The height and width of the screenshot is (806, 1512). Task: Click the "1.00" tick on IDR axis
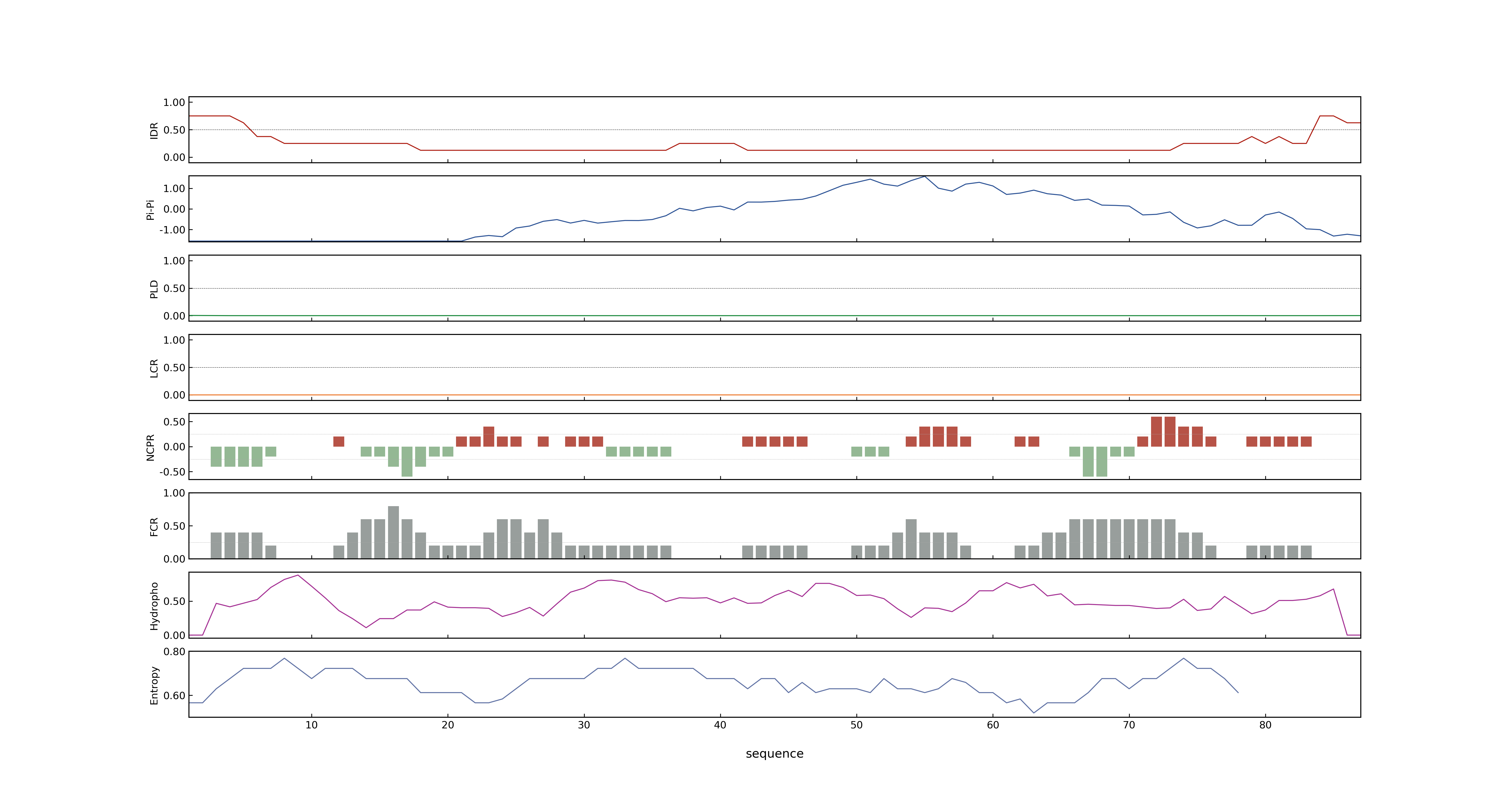pos(174,103)
